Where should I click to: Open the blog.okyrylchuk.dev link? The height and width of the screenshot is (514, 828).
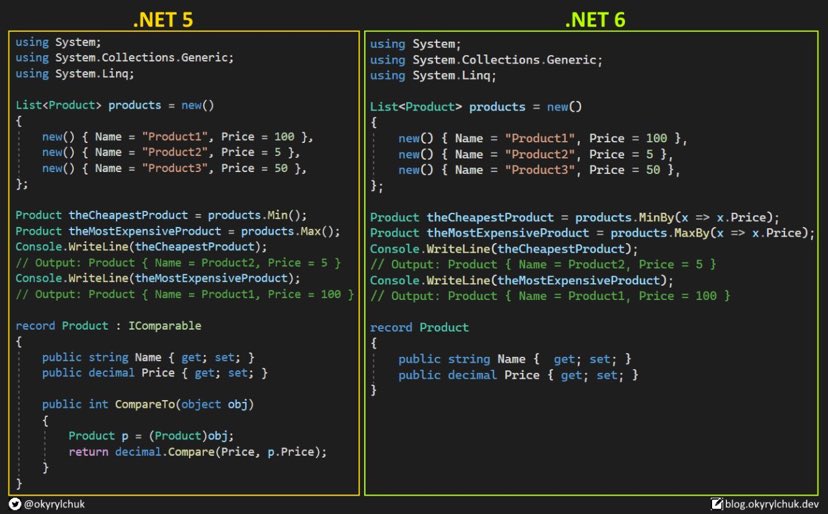(771, 504)
